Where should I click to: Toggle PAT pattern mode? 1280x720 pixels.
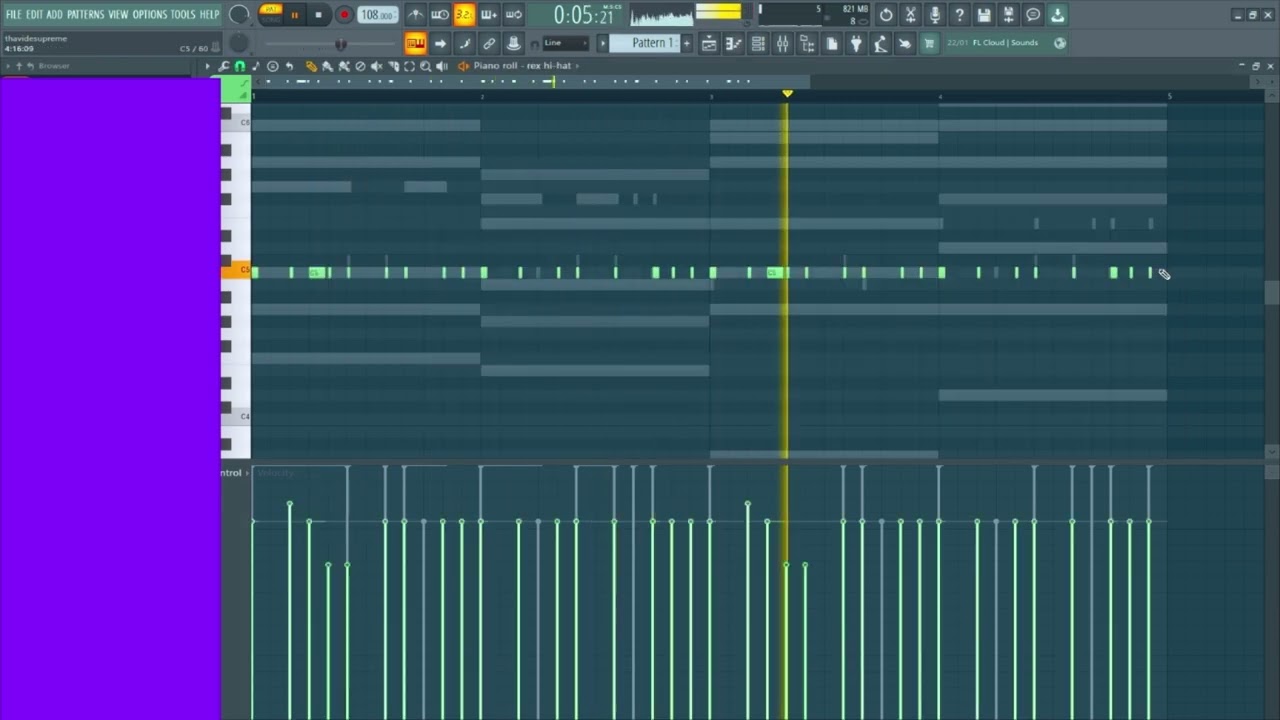click(x=271, y=9)
